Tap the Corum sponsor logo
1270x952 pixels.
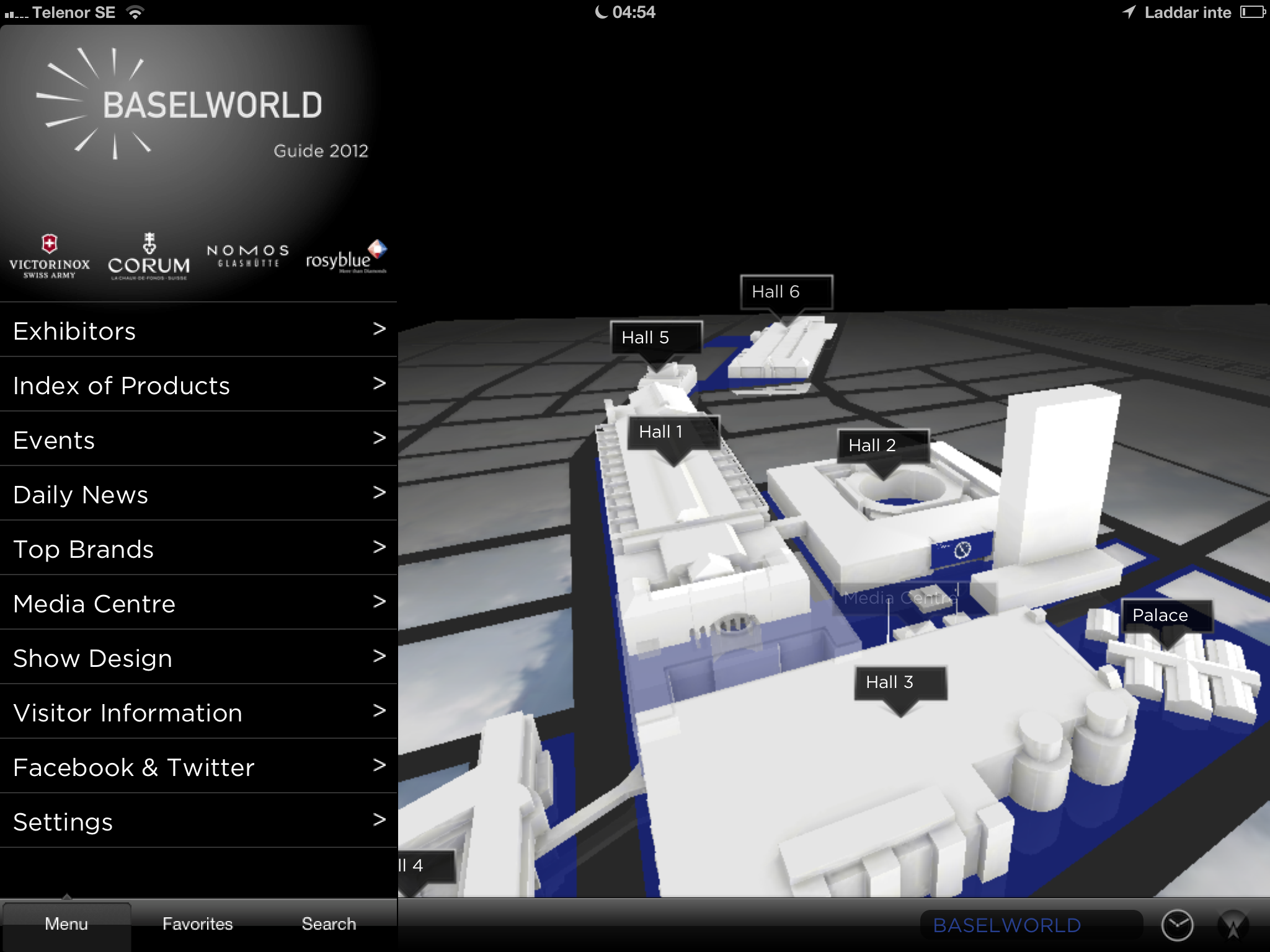(x=149, y=257)
